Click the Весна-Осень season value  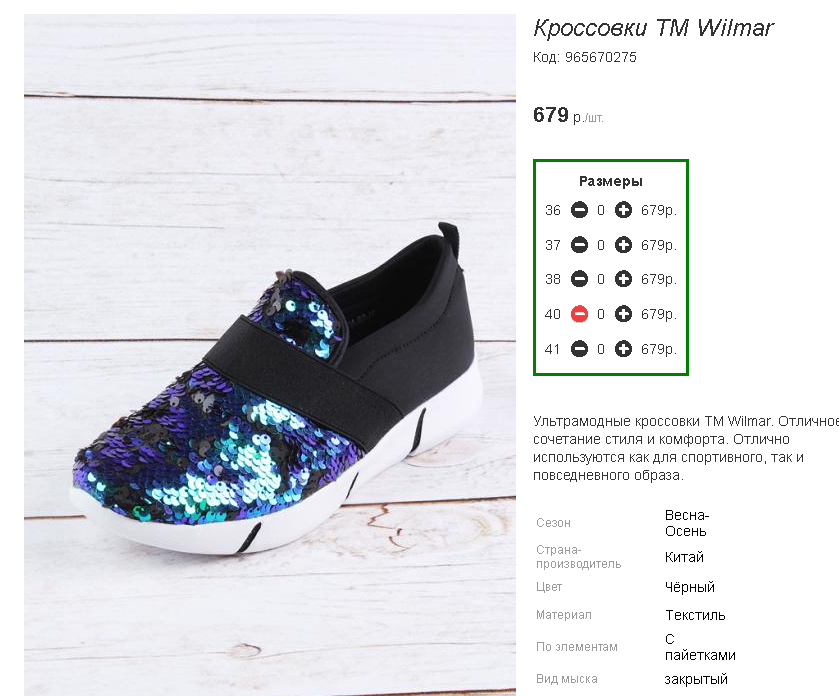coord(687,523)
